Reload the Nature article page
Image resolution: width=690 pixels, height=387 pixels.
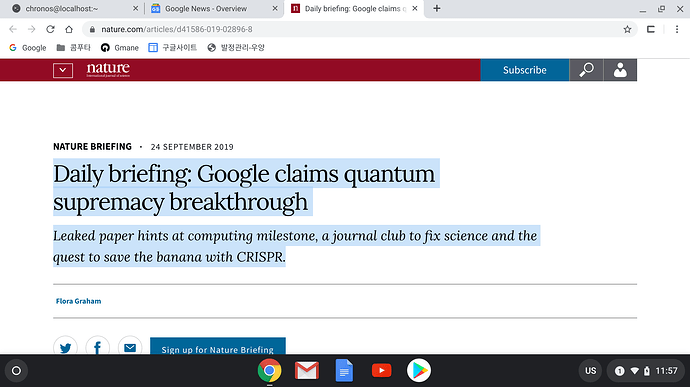[x=50, y=29]
